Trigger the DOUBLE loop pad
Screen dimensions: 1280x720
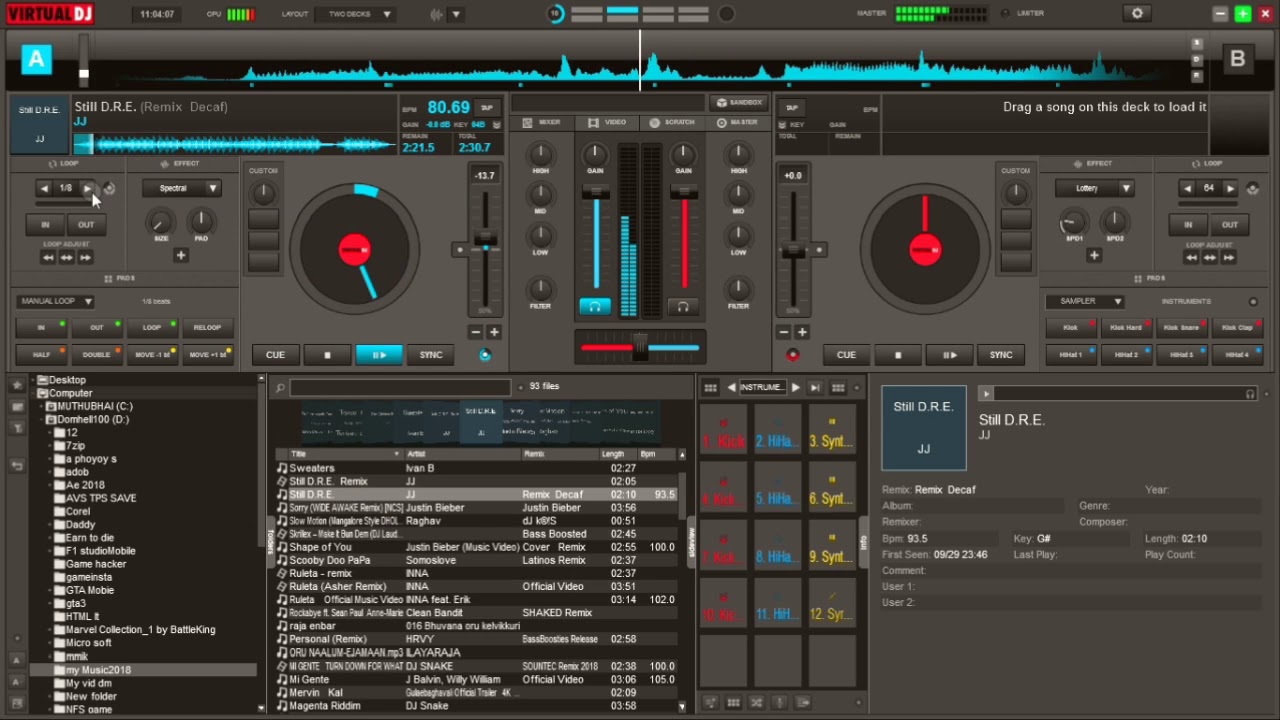(97, 355)
